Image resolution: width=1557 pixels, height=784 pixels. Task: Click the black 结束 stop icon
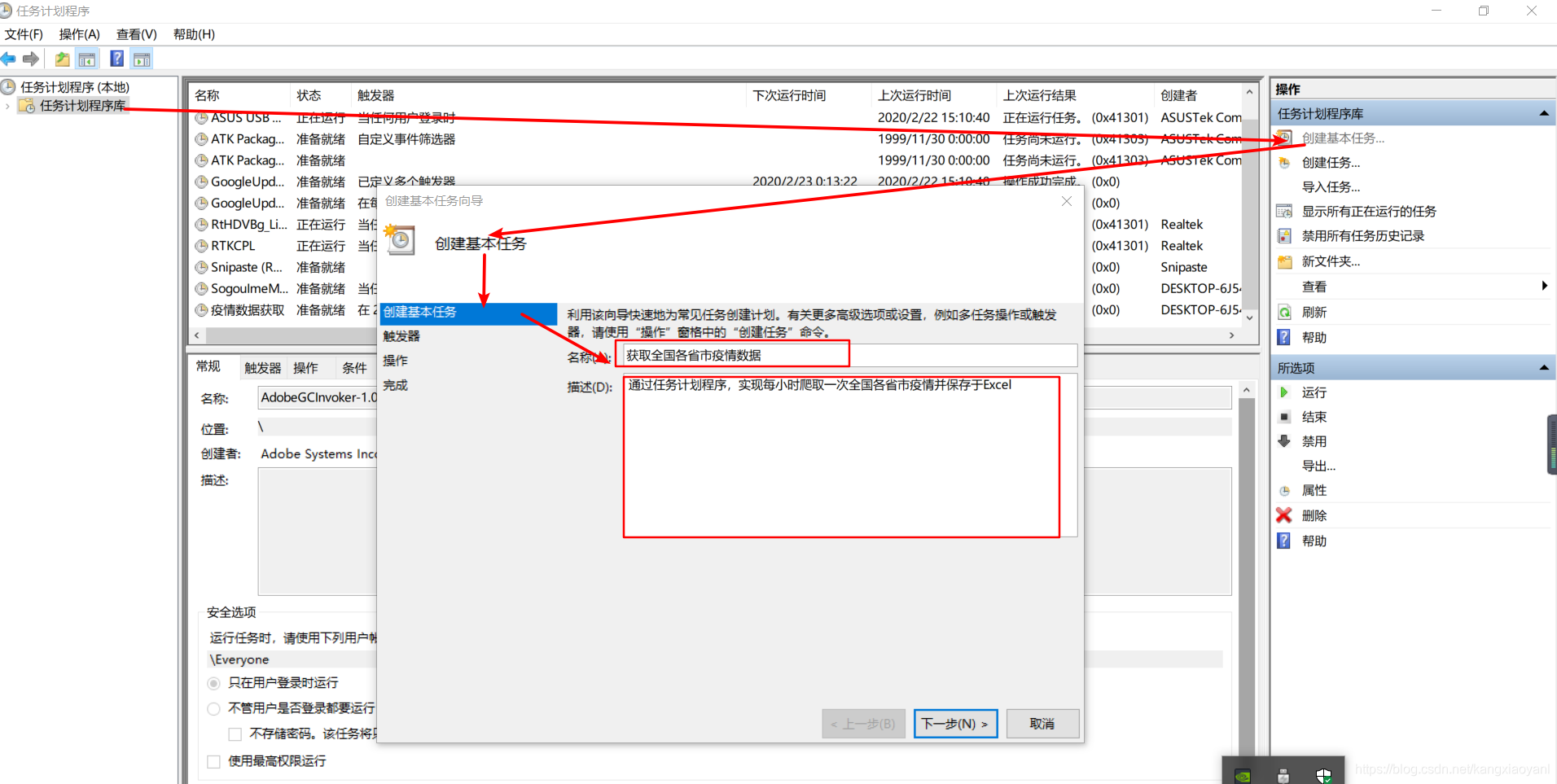(x=1284, y=417)
